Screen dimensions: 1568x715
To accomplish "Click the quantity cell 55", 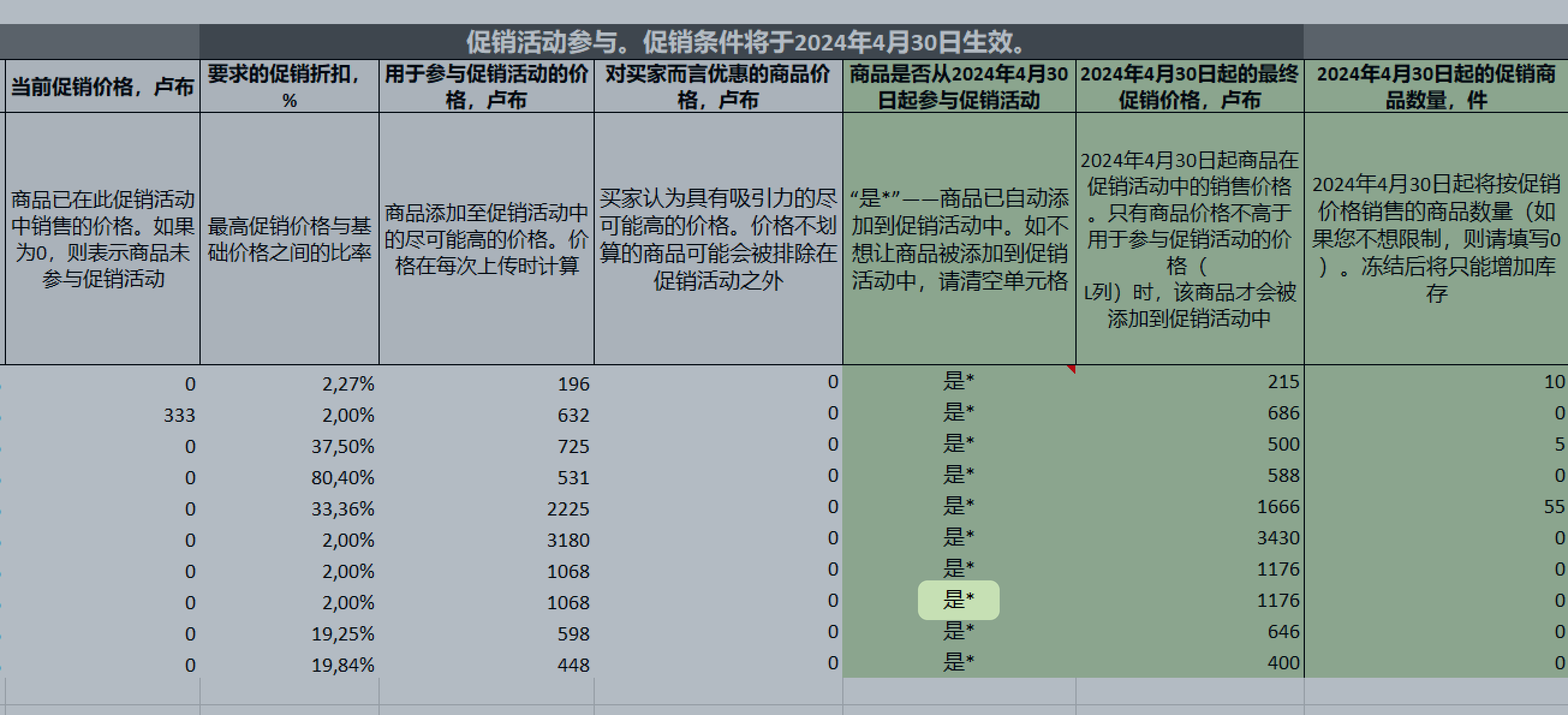I will tap(1436, 507).
